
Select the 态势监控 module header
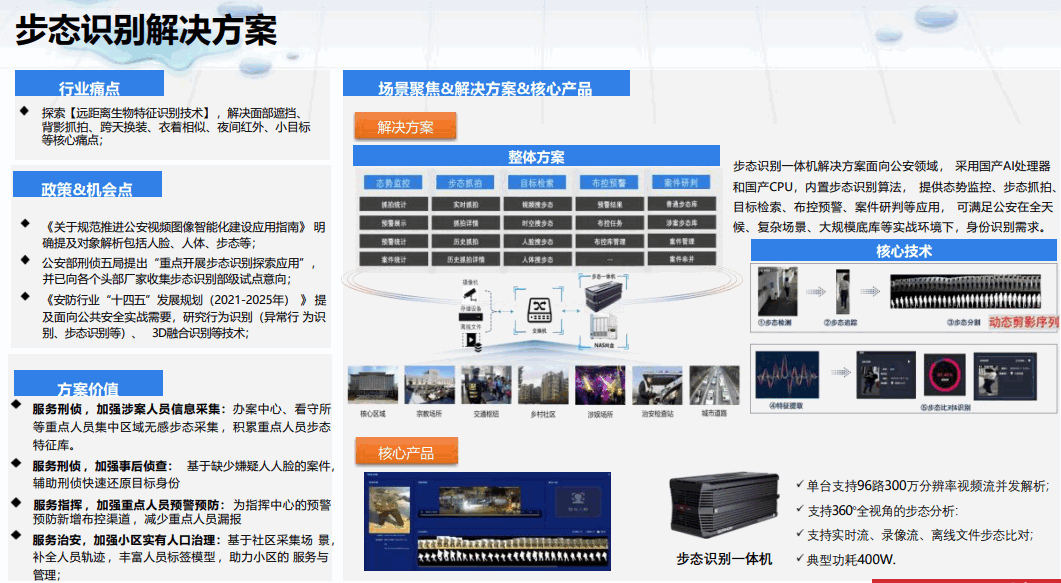(391, 183)
